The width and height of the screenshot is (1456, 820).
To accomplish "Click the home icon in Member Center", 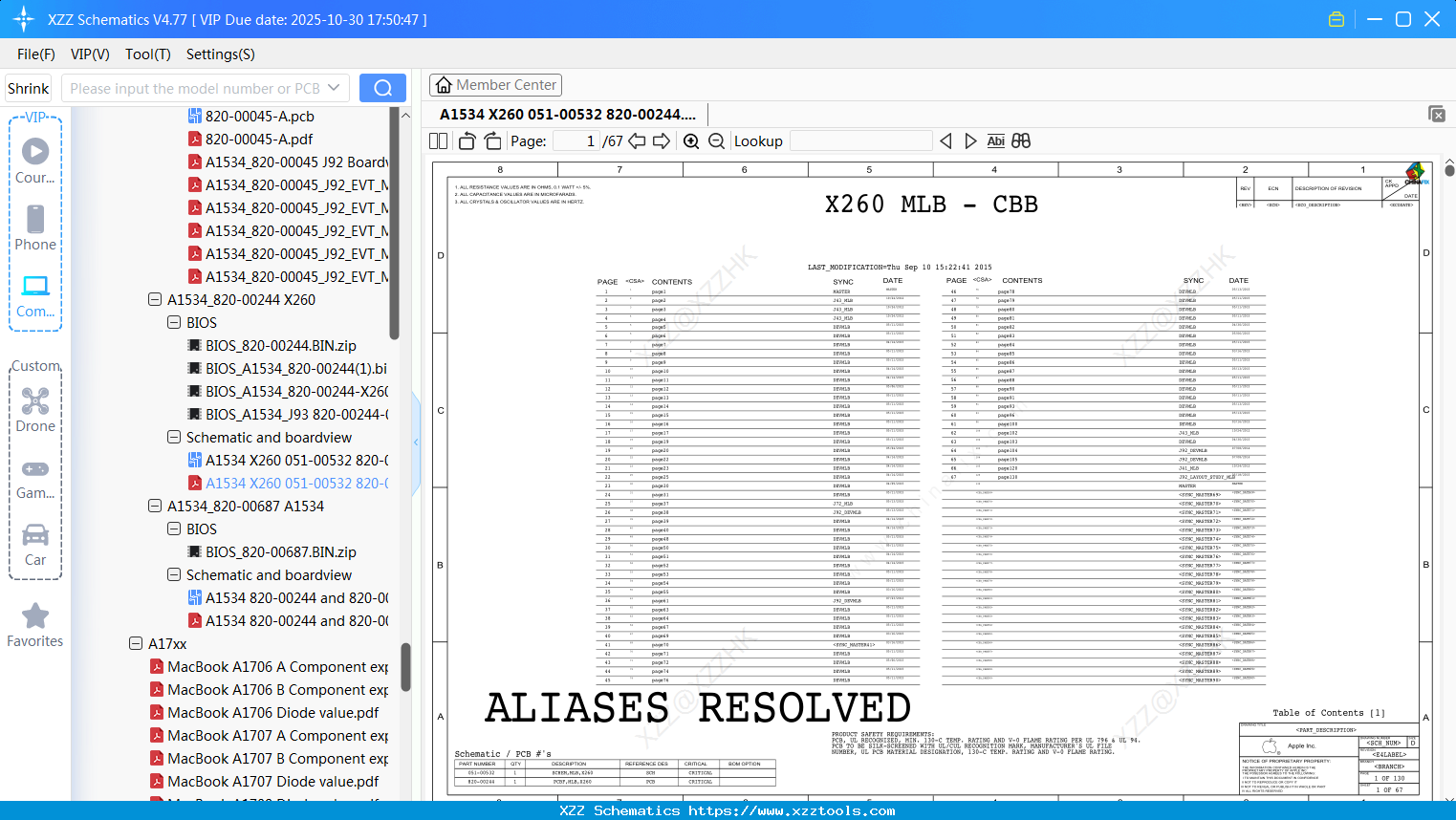I will click(x=444, y=85).
